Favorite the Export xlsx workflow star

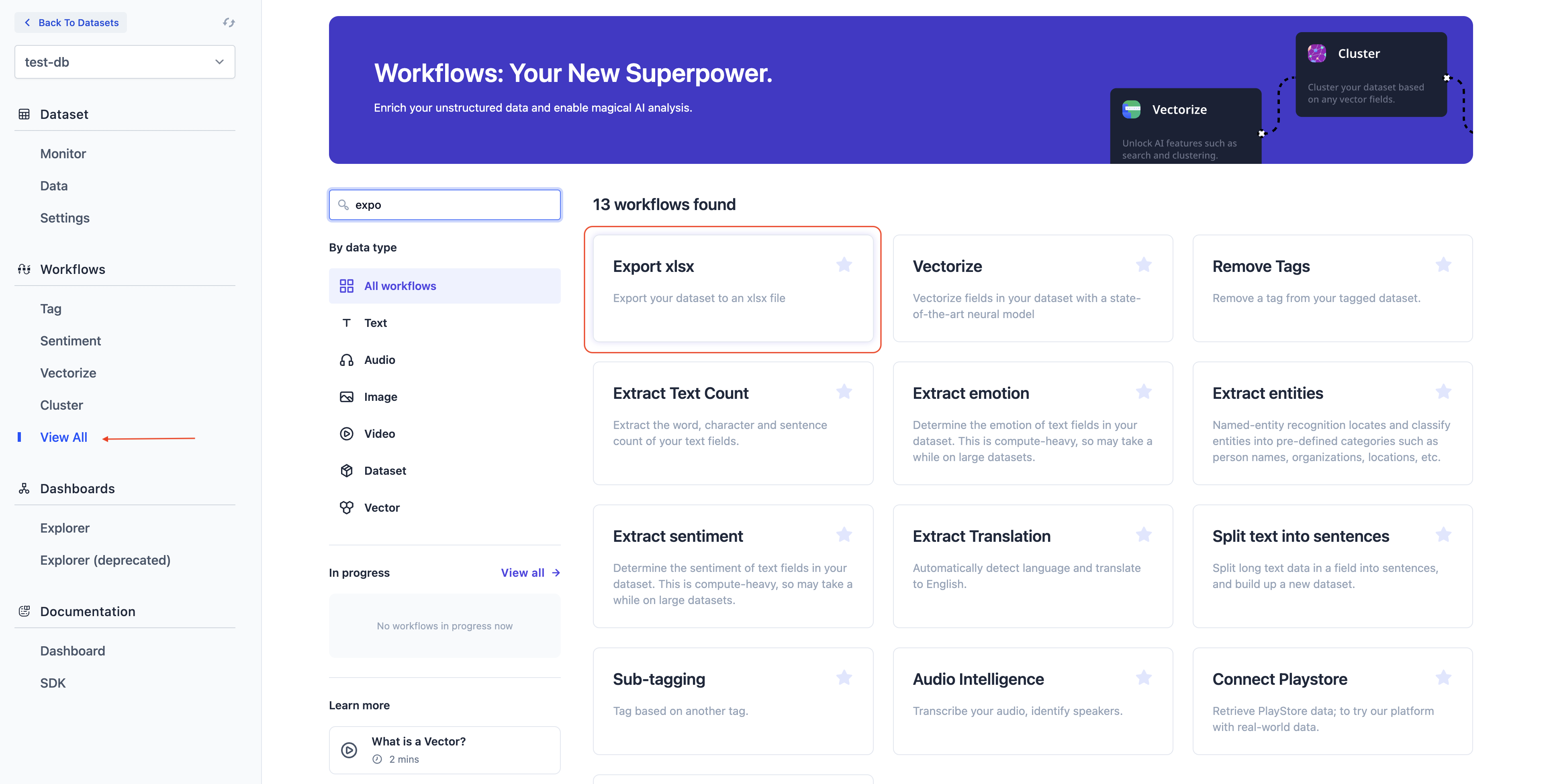pyautogui.click(x=844, y=265)
